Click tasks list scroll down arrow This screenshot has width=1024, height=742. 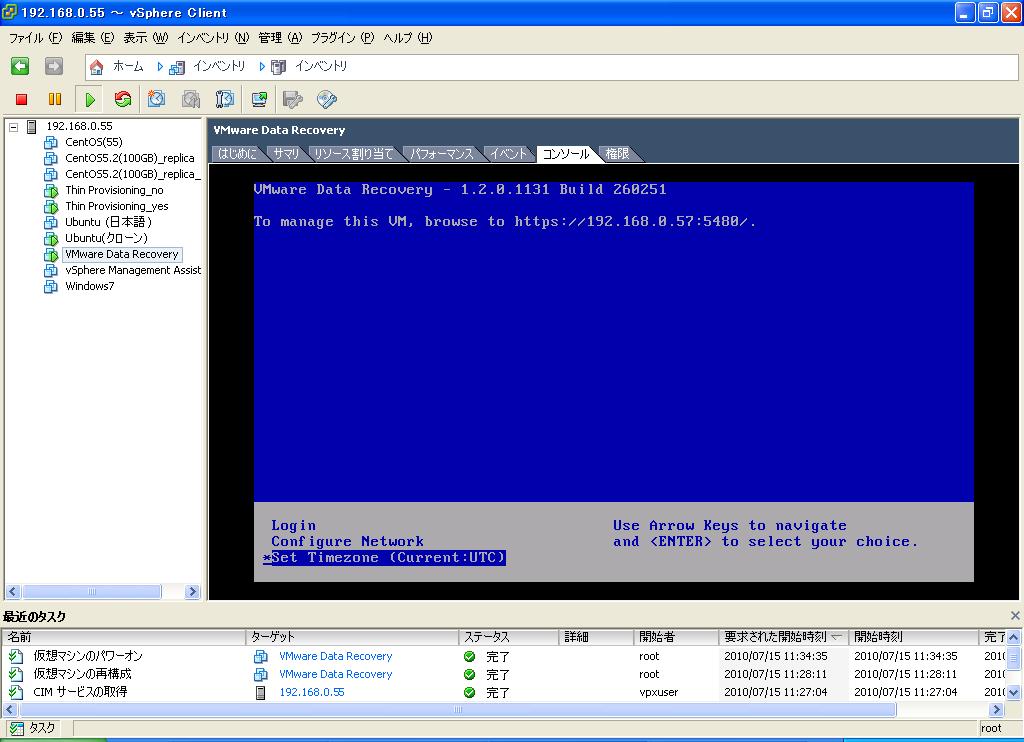pyautogui.click(x=1013, y=692)
